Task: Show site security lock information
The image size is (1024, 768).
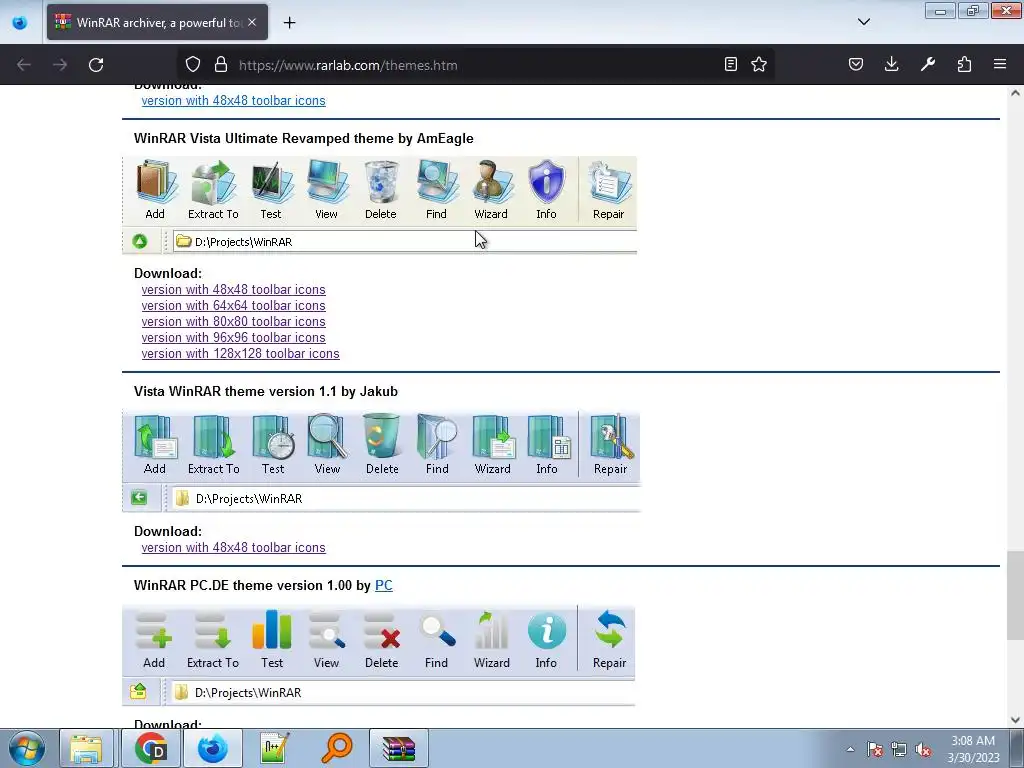Action: point(221,65)
